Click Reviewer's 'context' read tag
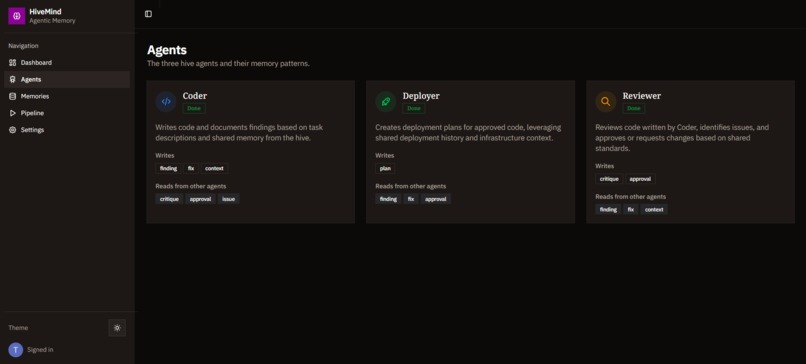Viewport: 806px width, 364px height. click(x=654, y=209)
